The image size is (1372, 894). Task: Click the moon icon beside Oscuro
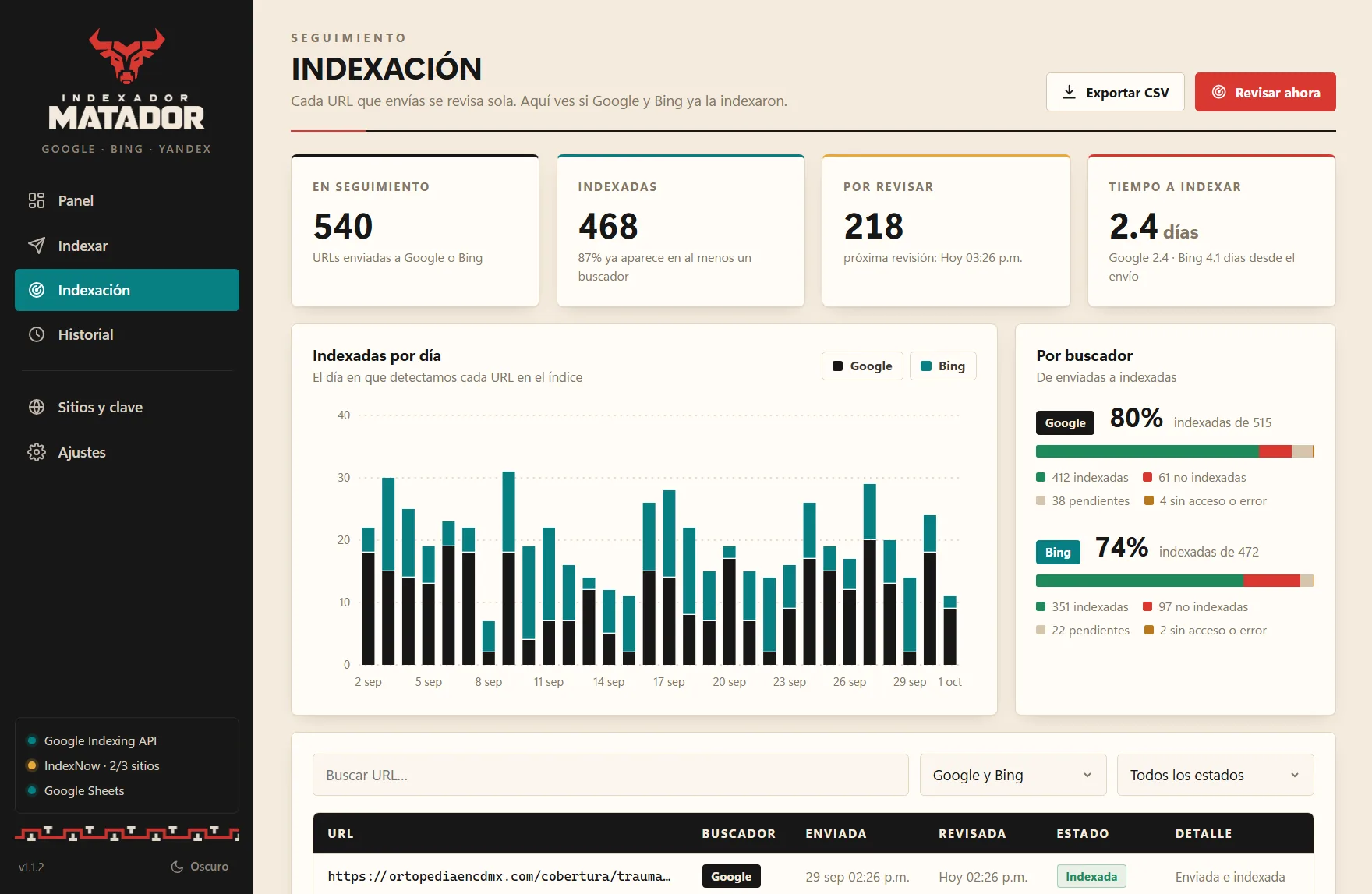(177, 867)
